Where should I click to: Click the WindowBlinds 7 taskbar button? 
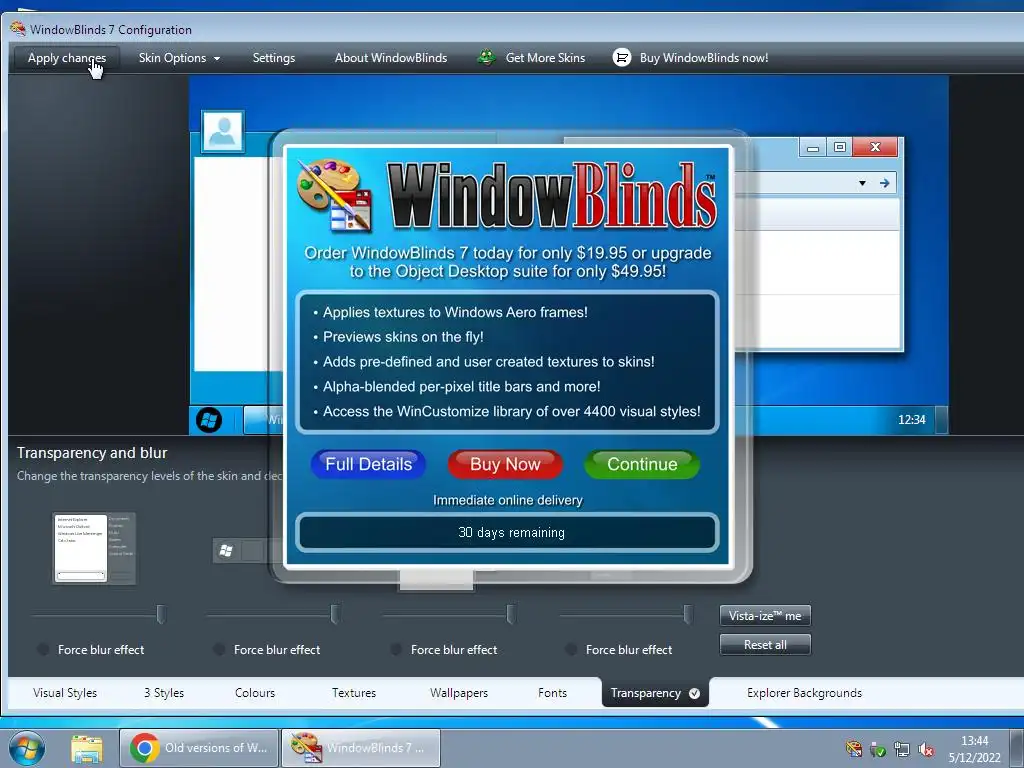tap(360, 748)
